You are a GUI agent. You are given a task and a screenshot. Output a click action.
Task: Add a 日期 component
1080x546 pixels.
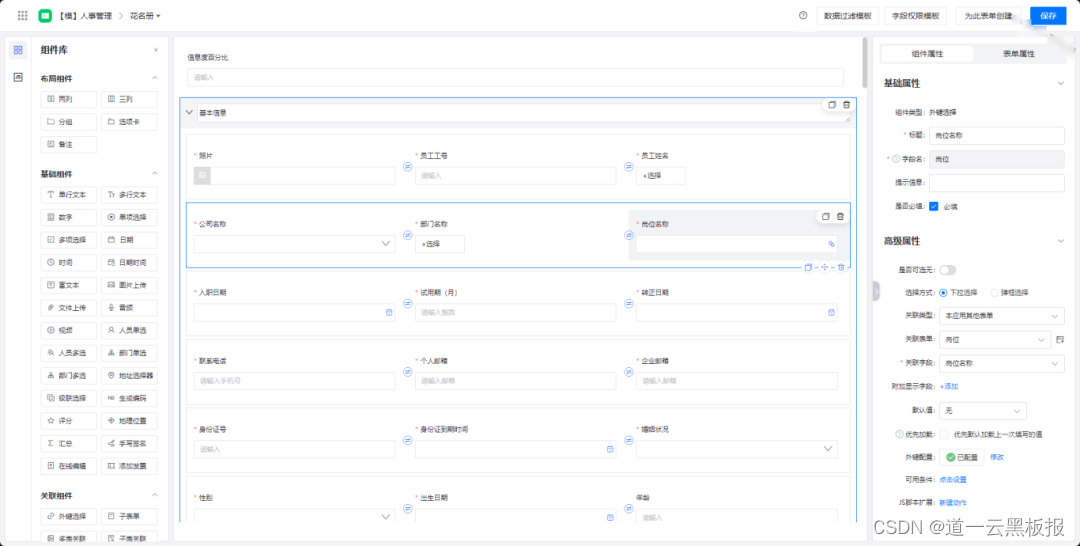click(x=129, y=240)
